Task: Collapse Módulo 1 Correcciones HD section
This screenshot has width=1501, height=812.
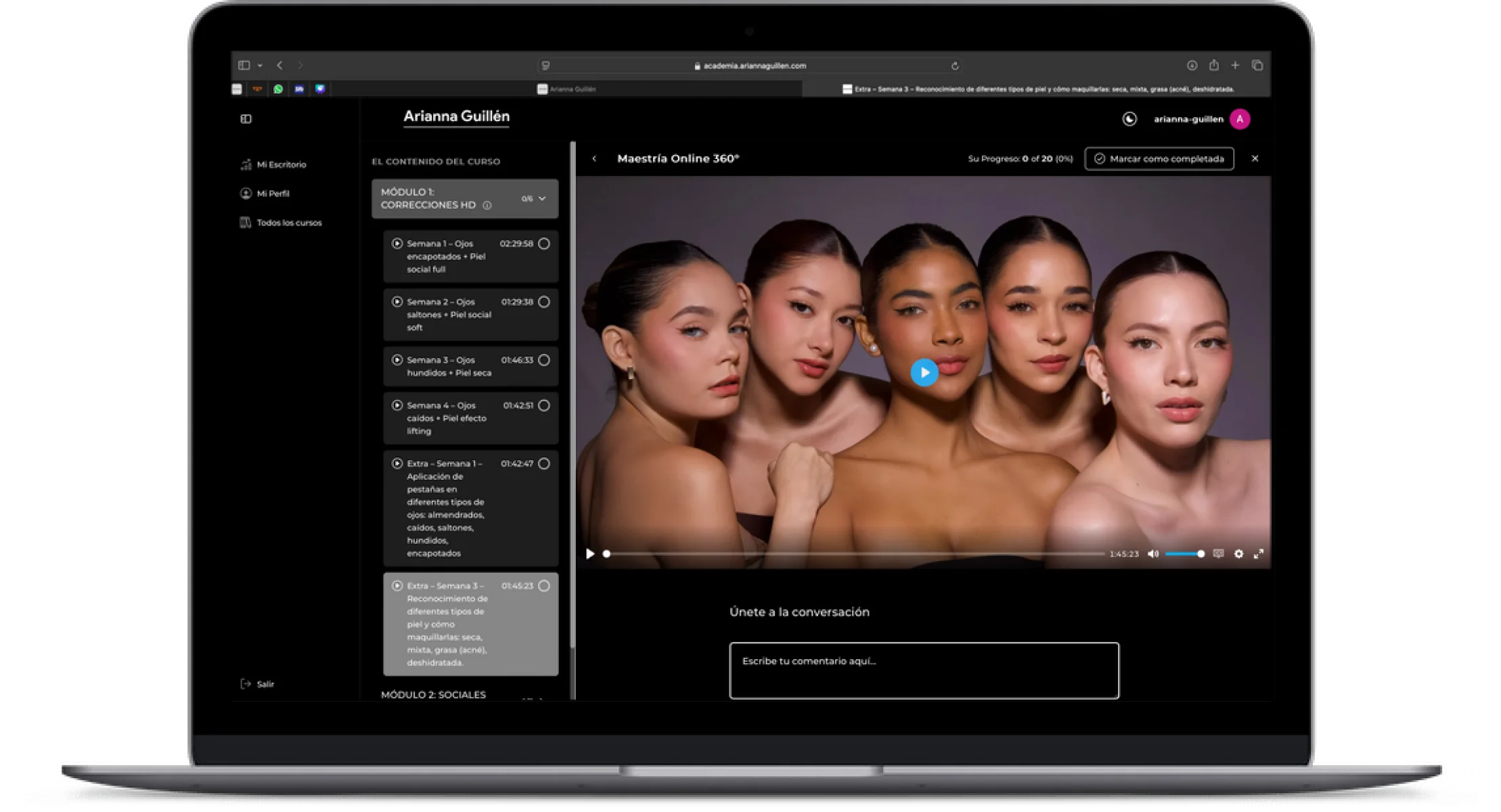Action: [x=541, y=198]
